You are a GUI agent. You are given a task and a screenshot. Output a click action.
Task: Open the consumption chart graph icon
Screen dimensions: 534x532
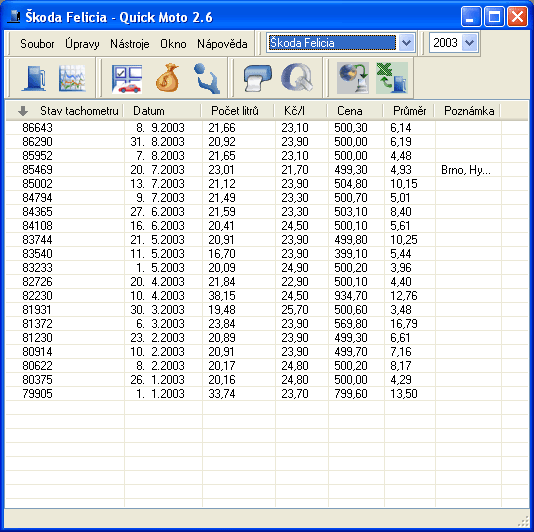(72, 78)
